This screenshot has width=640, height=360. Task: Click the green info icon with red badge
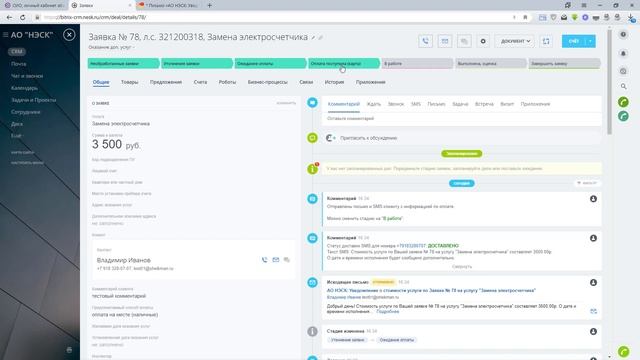[313, 168]
